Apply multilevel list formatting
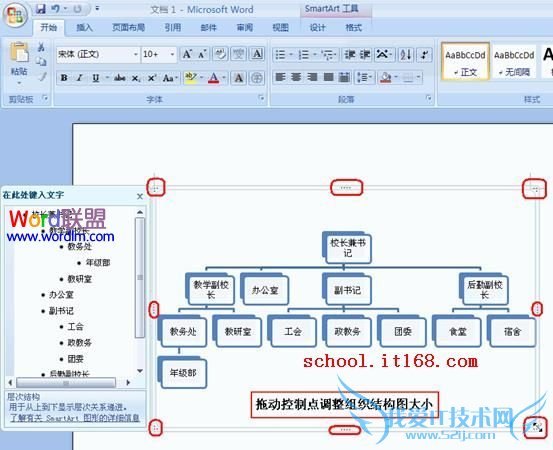Screen dimensions: 553x450 tap(328, 55)
